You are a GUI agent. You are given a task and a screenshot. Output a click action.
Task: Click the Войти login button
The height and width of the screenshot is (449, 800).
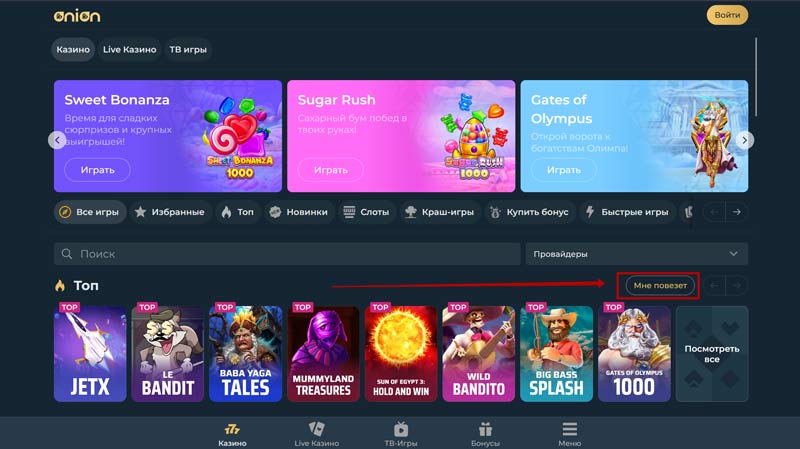point(727,15)
